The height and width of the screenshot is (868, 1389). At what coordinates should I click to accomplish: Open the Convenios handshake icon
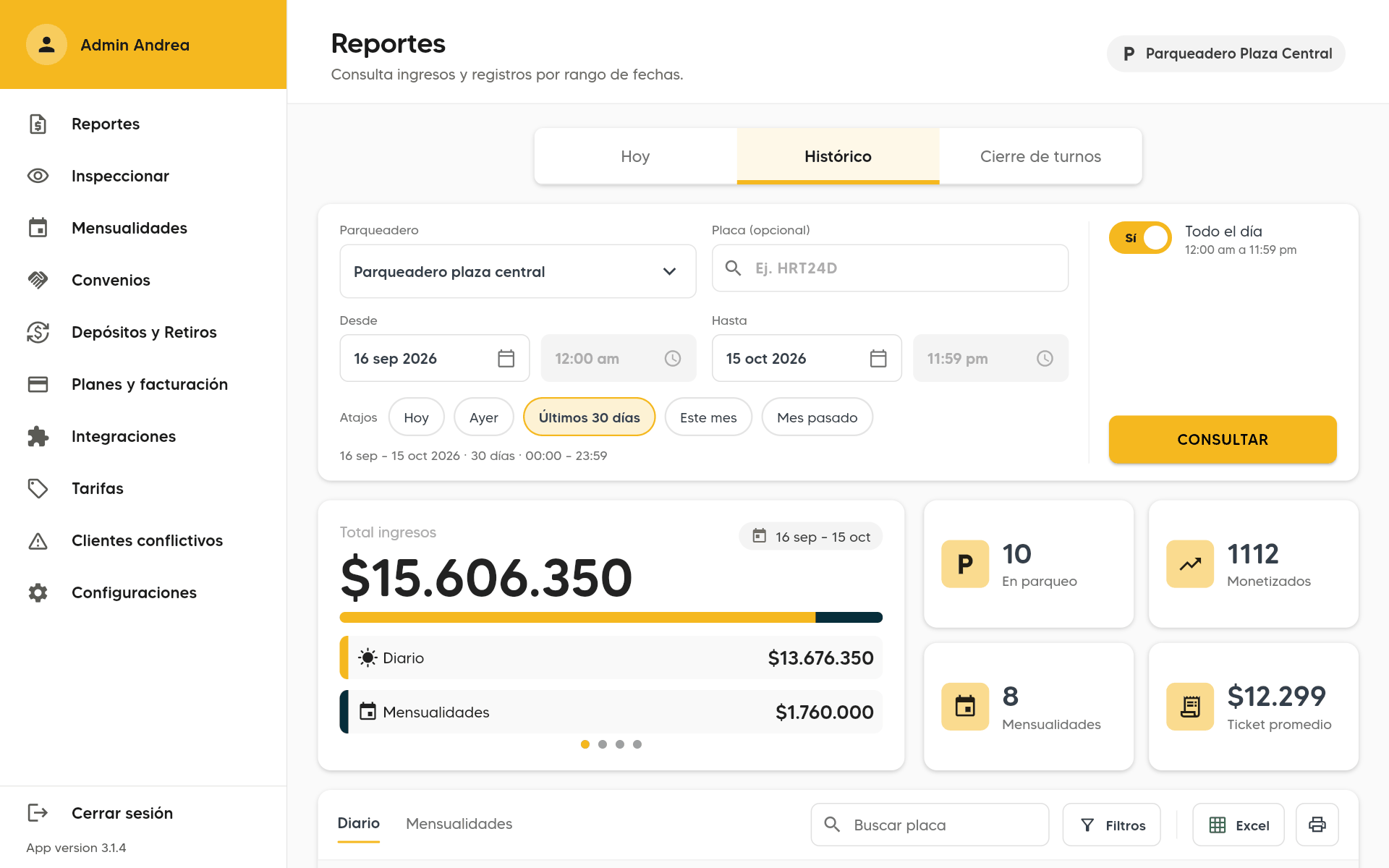point(38,280)
